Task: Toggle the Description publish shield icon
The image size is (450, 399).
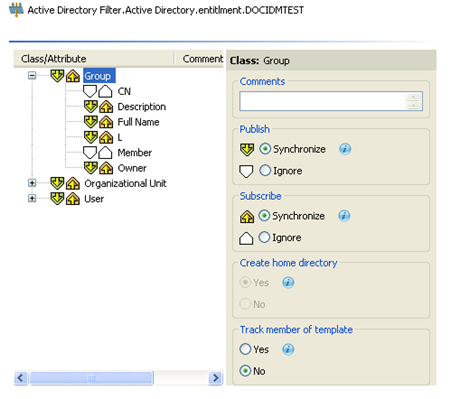Action: pos(91,107)
